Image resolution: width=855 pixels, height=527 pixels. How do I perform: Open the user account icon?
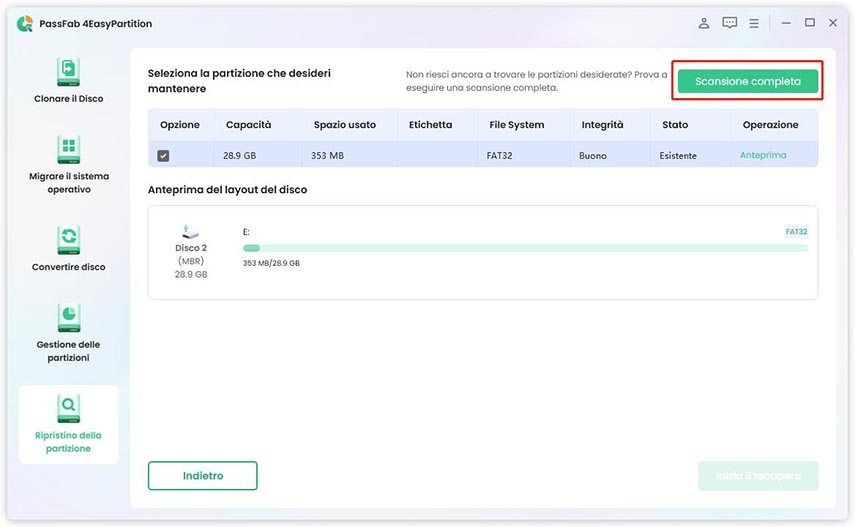(704, 23)
